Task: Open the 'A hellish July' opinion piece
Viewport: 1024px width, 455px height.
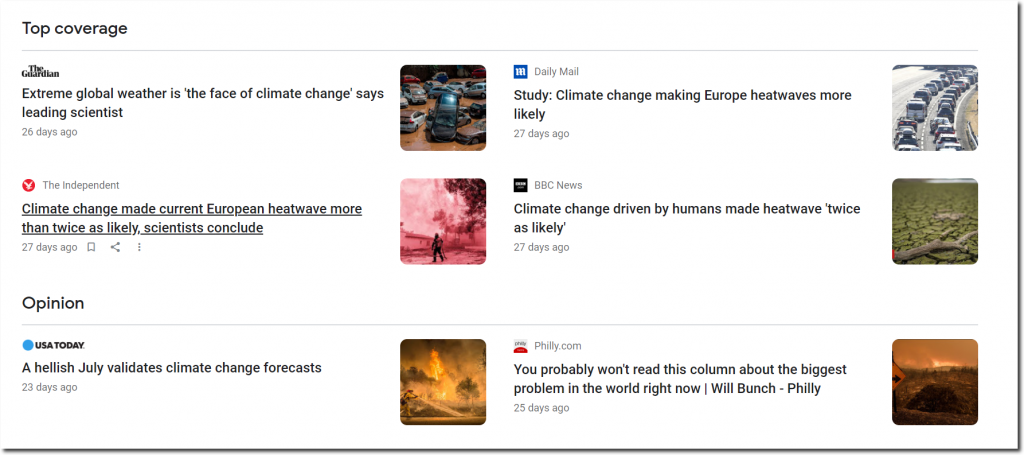Action: (x=172, y=368)
